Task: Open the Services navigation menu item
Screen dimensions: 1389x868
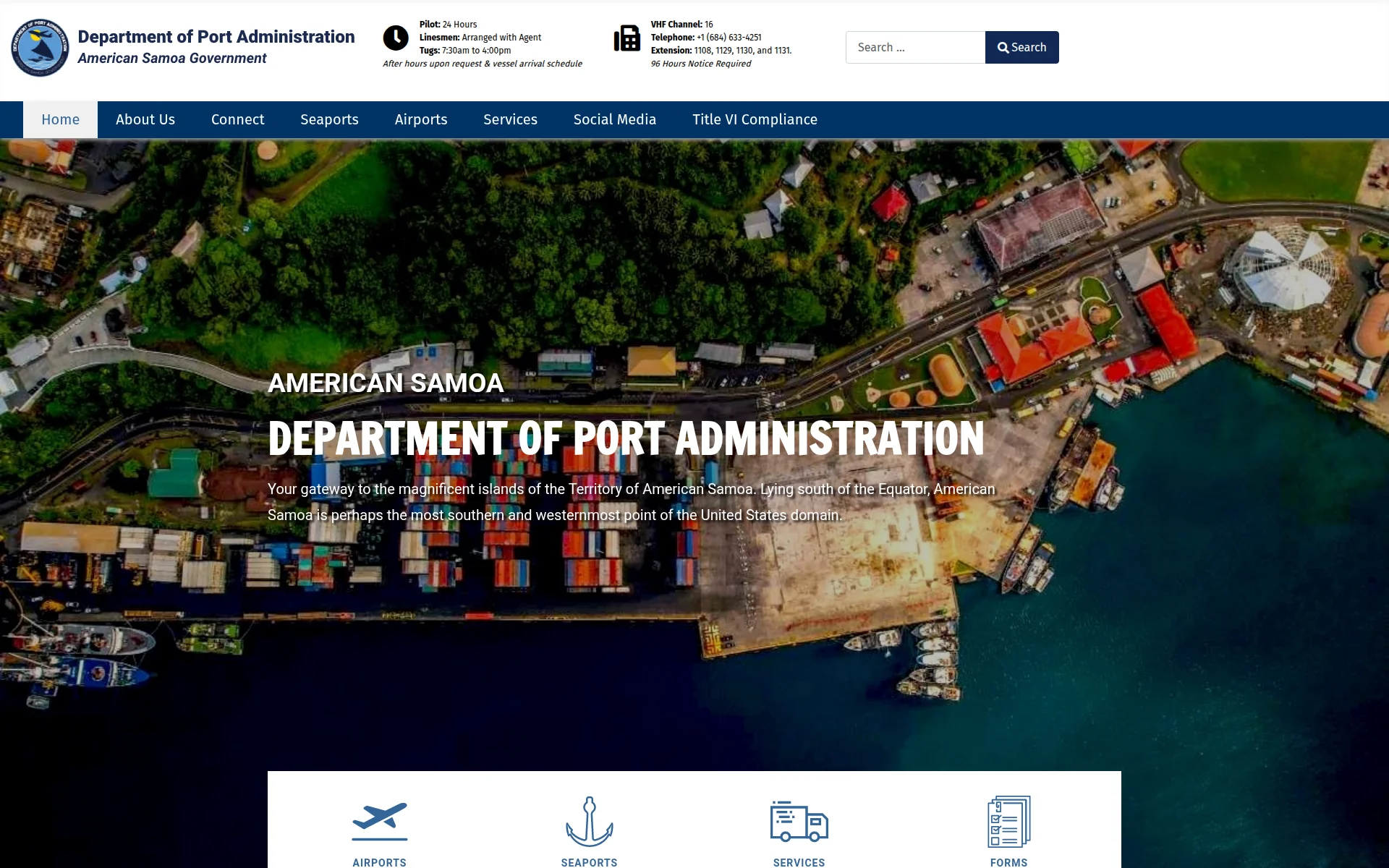Action: coord(510,119)
